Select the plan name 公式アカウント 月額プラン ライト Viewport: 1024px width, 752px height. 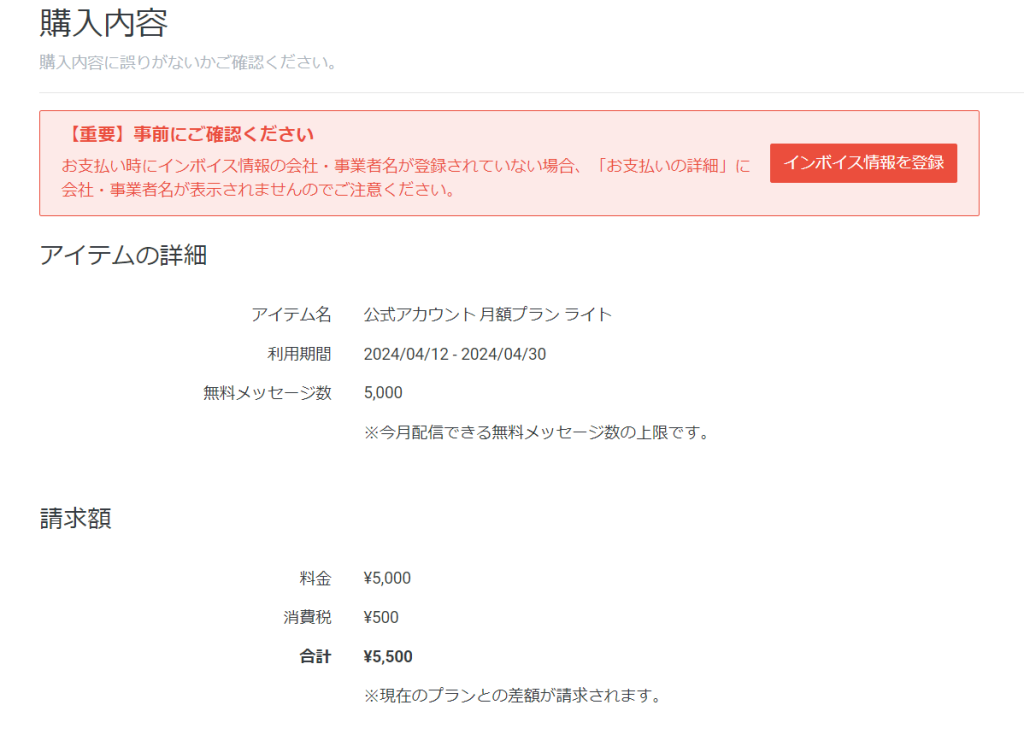[x=488, y=313]
